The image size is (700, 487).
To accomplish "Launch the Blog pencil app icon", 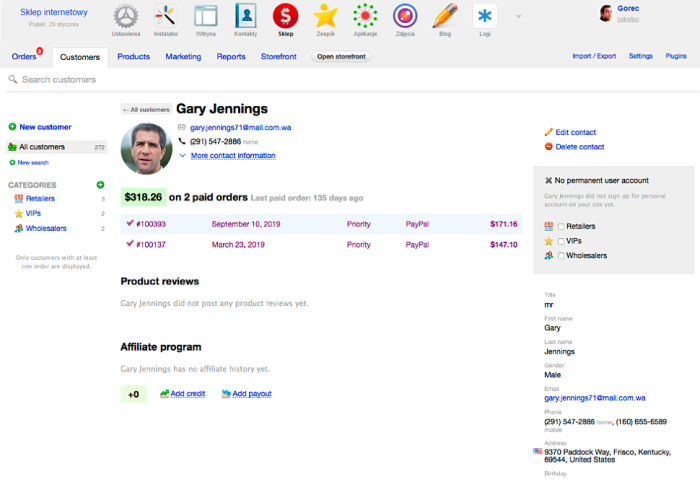I will (x=445, y=16).
